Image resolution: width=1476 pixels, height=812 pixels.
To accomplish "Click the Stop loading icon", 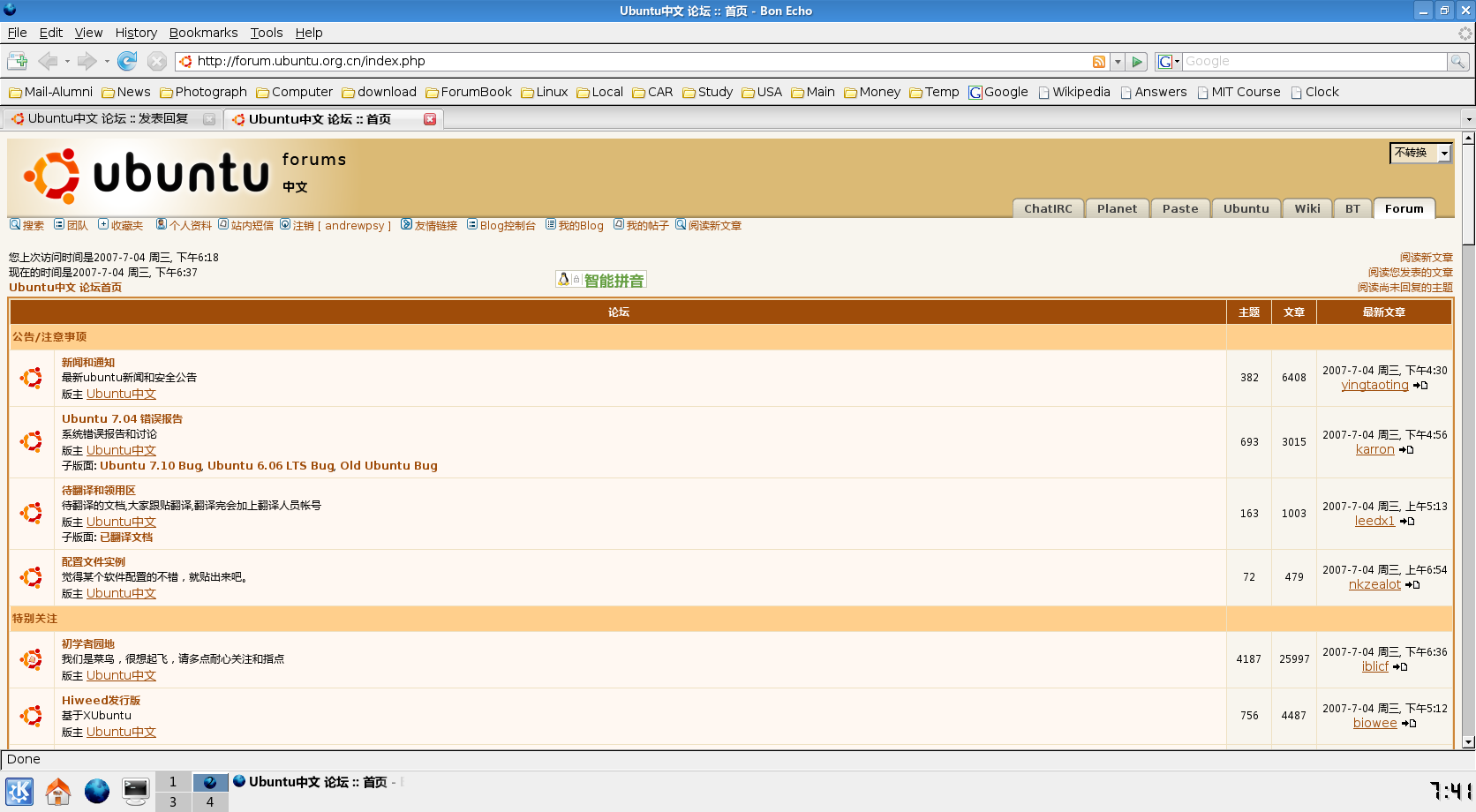I will [x=157, y=61].
